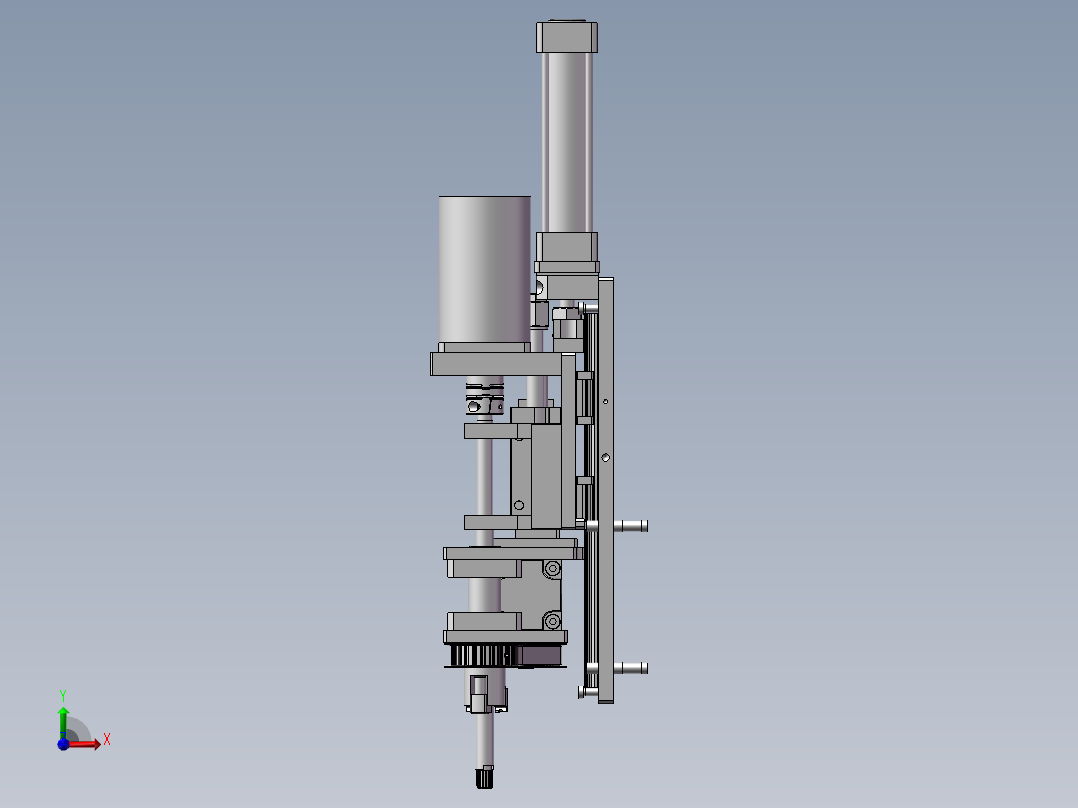
Task: Click the blue Z axis ball on triad
Action: [x=63, y=743]
